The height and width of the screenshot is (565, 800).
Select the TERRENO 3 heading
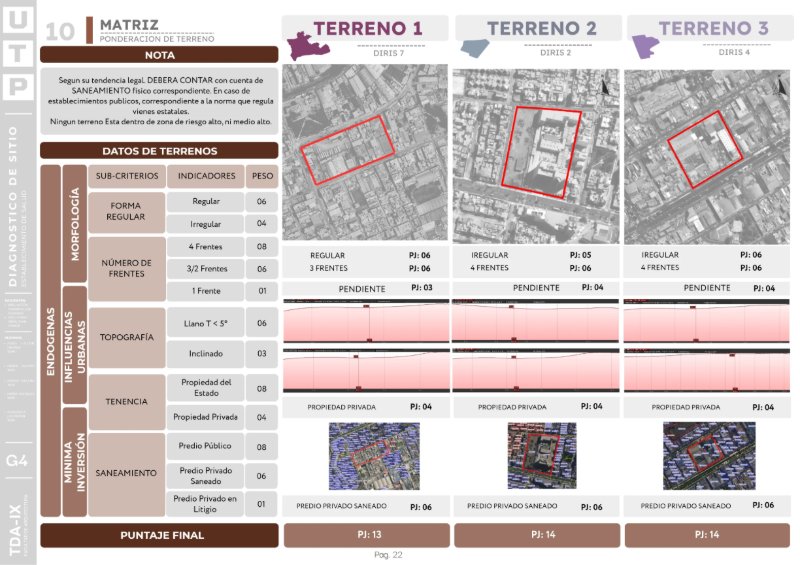pyautogui.click(x=713, y=28)
